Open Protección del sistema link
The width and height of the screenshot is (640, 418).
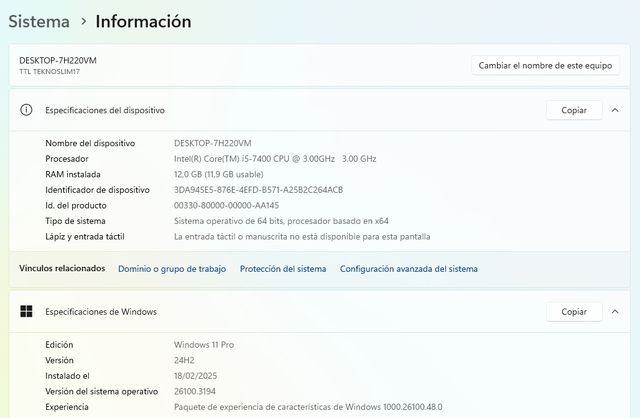282,268
